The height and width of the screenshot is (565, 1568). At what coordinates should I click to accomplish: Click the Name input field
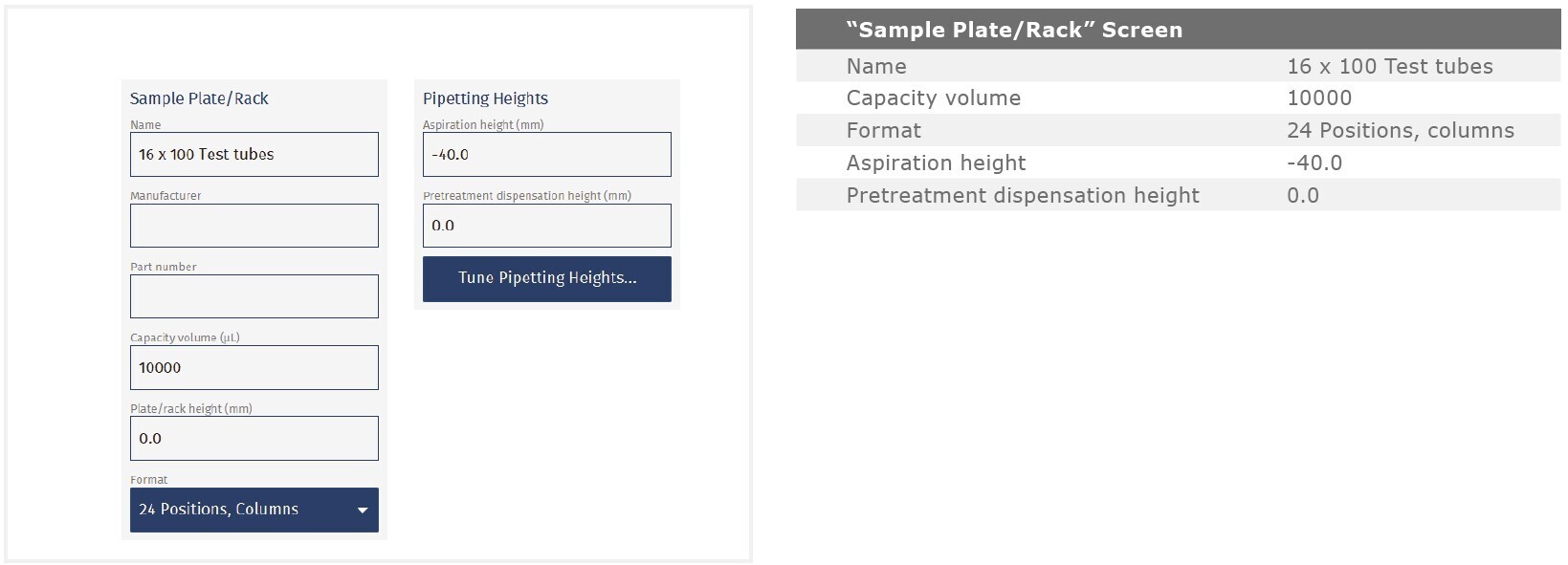pyautogui.click(x=254, y=154)
